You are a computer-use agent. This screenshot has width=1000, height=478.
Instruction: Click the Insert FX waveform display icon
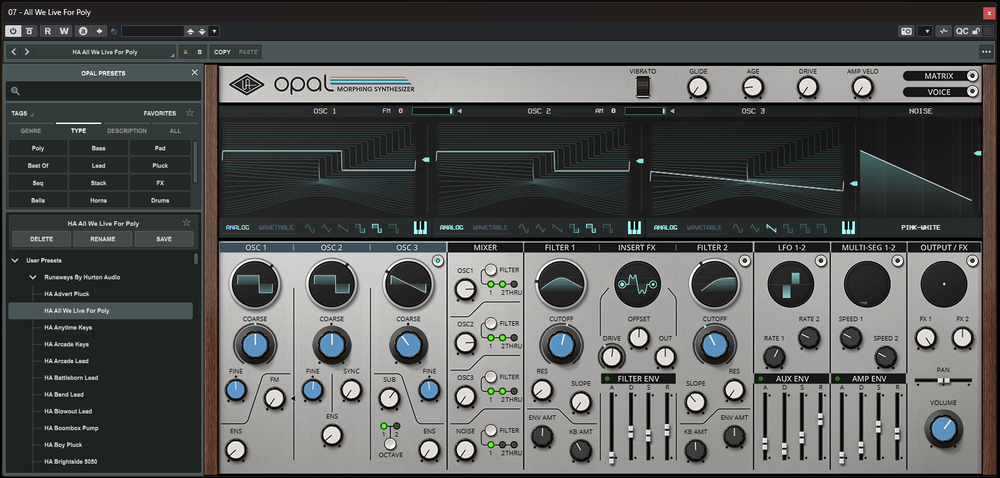638,284
